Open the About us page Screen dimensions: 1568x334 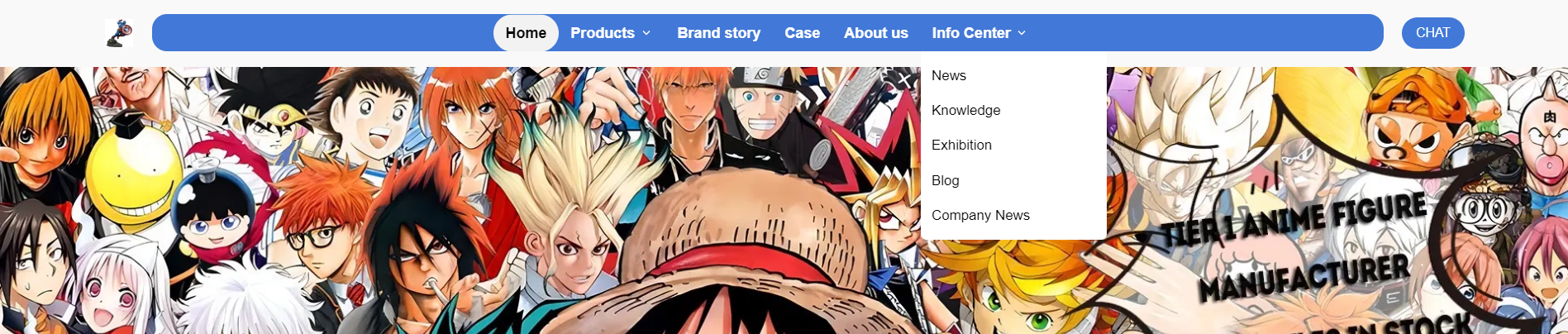[x=875, y=33]
